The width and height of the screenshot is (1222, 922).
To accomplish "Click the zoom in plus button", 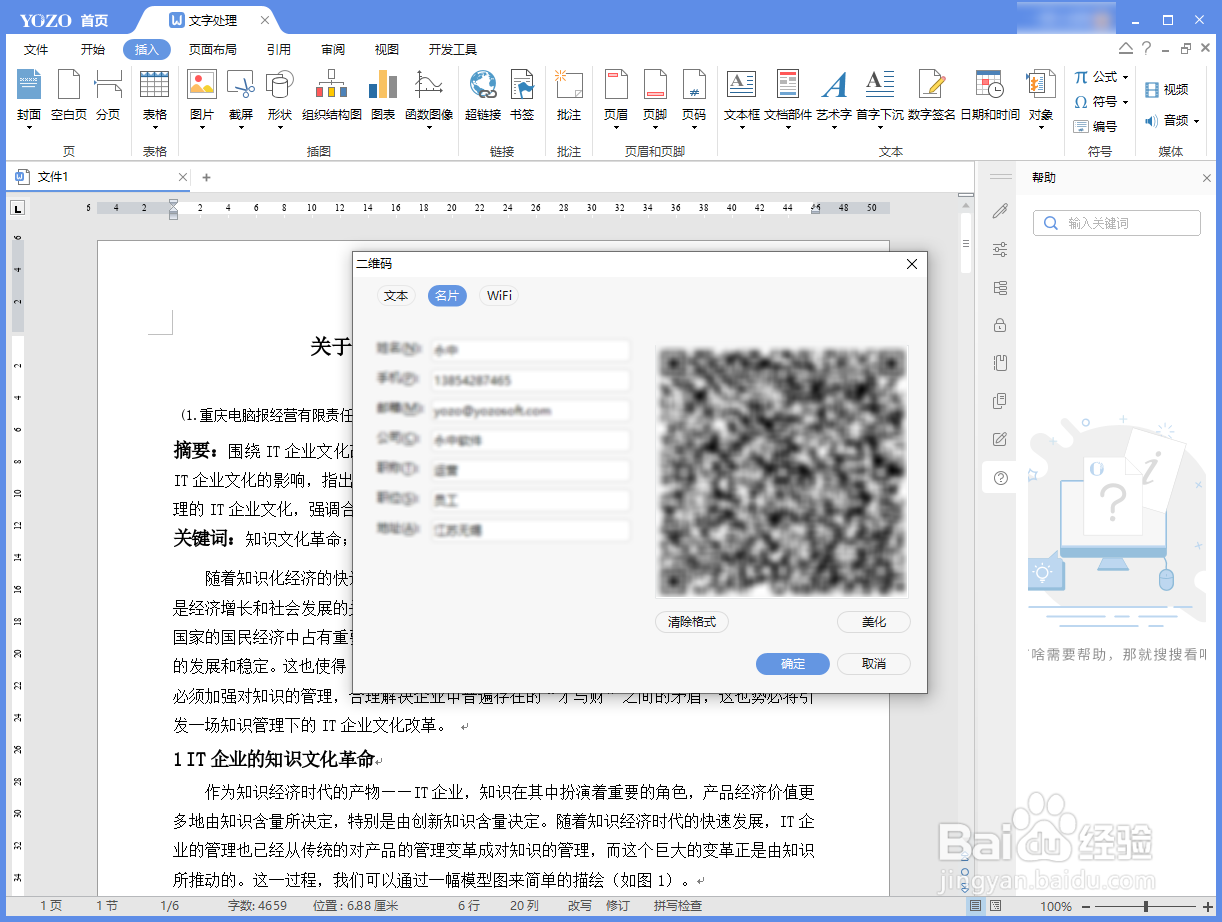I will pyautogui.click(x=1209, y=906).
